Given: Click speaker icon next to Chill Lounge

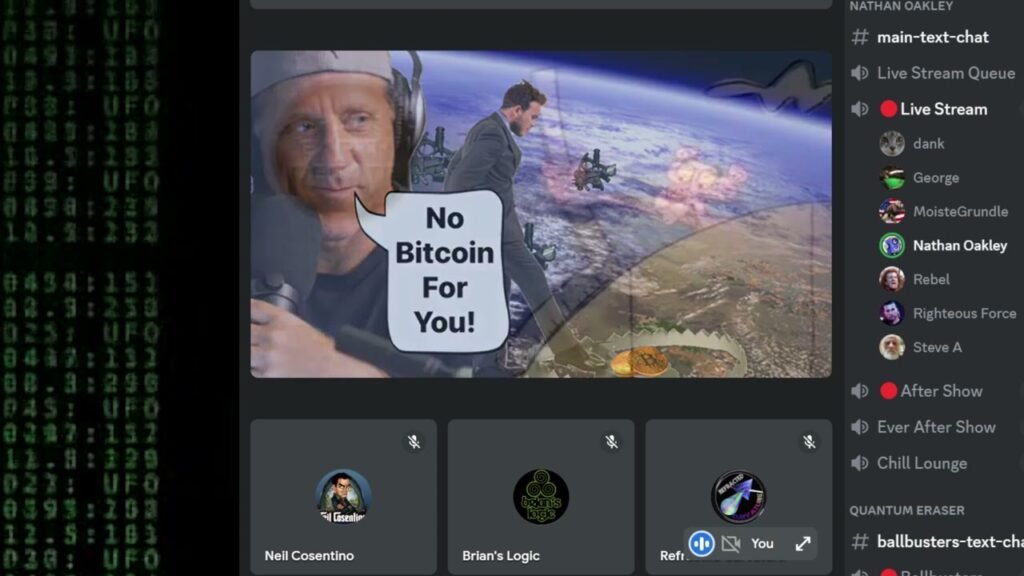Looking at the screenshot, I should click(x=859, y=463).
